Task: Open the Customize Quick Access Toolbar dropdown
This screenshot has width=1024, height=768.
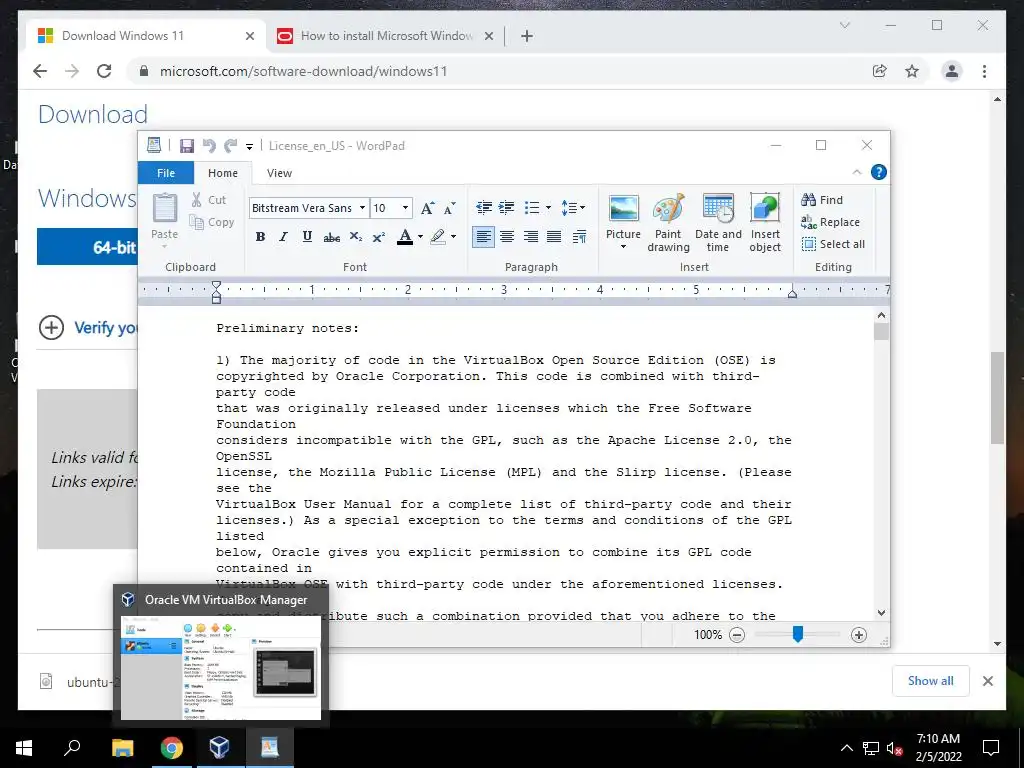Action: (249, 146)
